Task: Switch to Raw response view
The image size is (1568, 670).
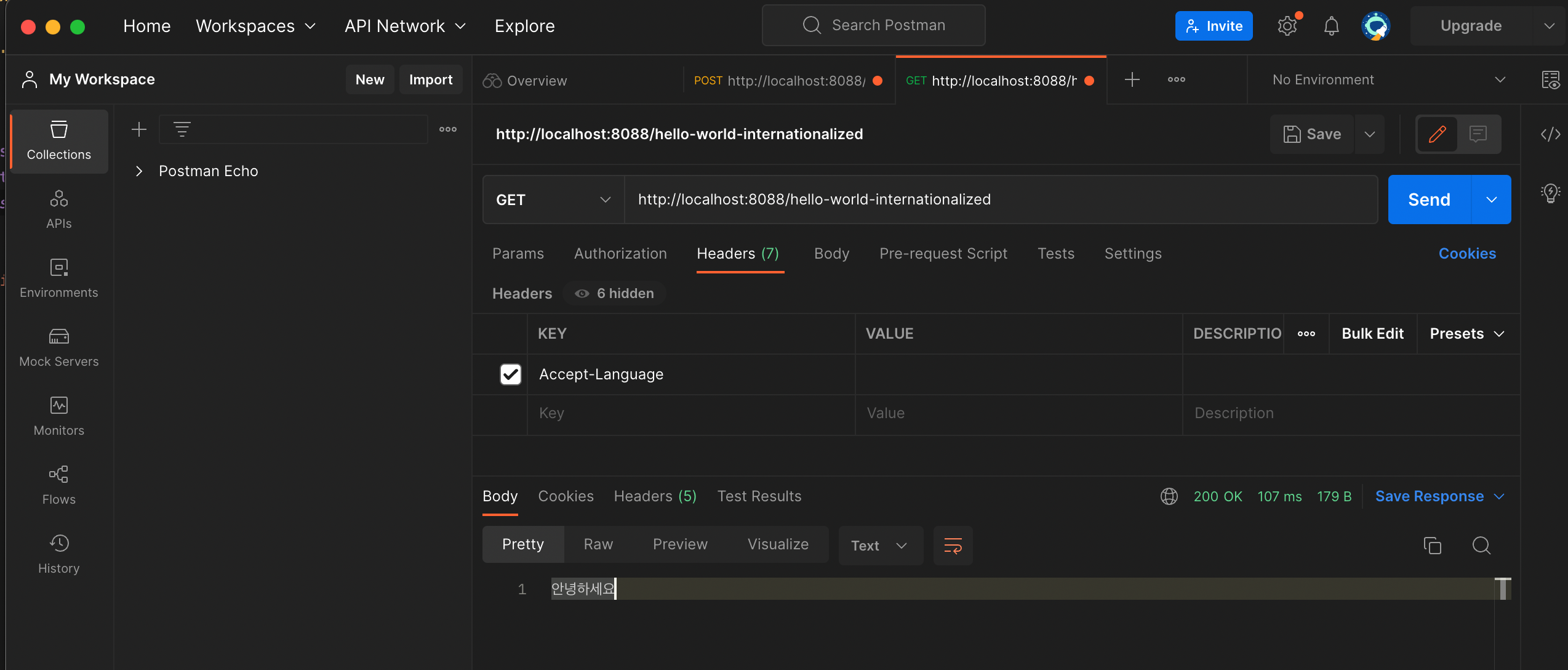Action: (598, 544)
